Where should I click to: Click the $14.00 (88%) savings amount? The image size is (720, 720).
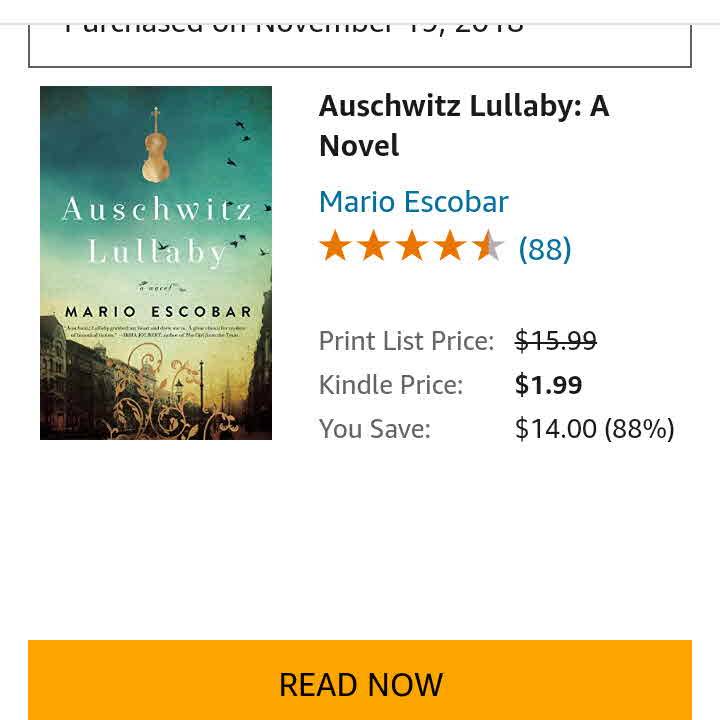594,429
